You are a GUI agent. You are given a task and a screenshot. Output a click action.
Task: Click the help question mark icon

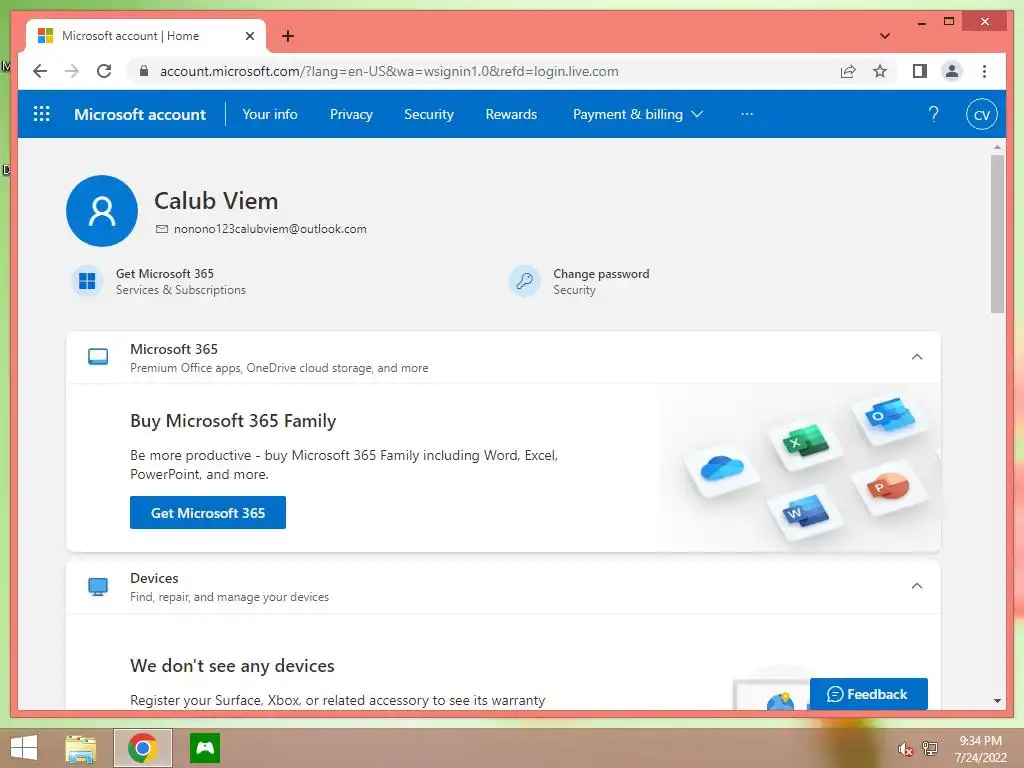tap(933, 114)
